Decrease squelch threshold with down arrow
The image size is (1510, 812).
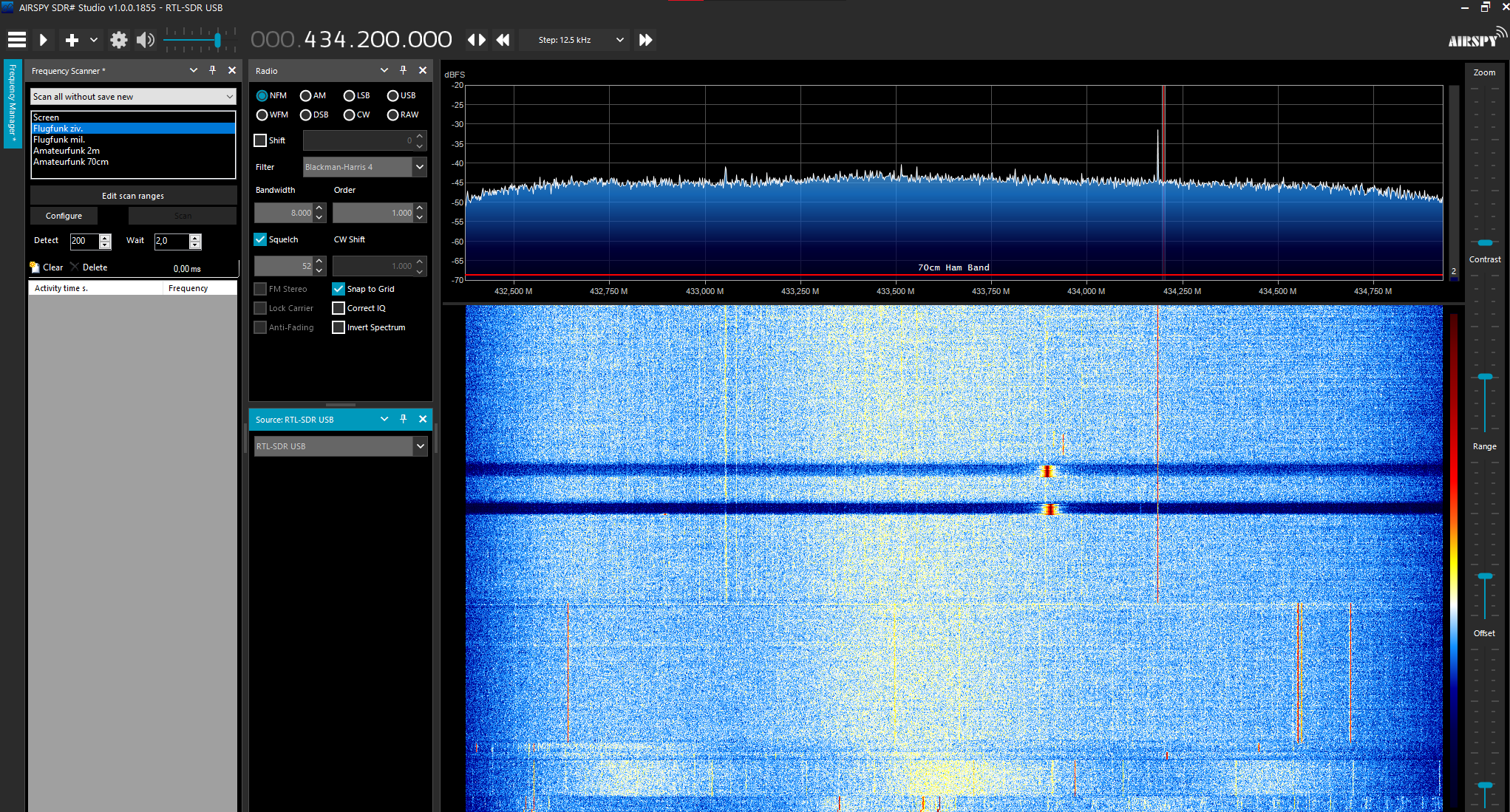point(319,270)
